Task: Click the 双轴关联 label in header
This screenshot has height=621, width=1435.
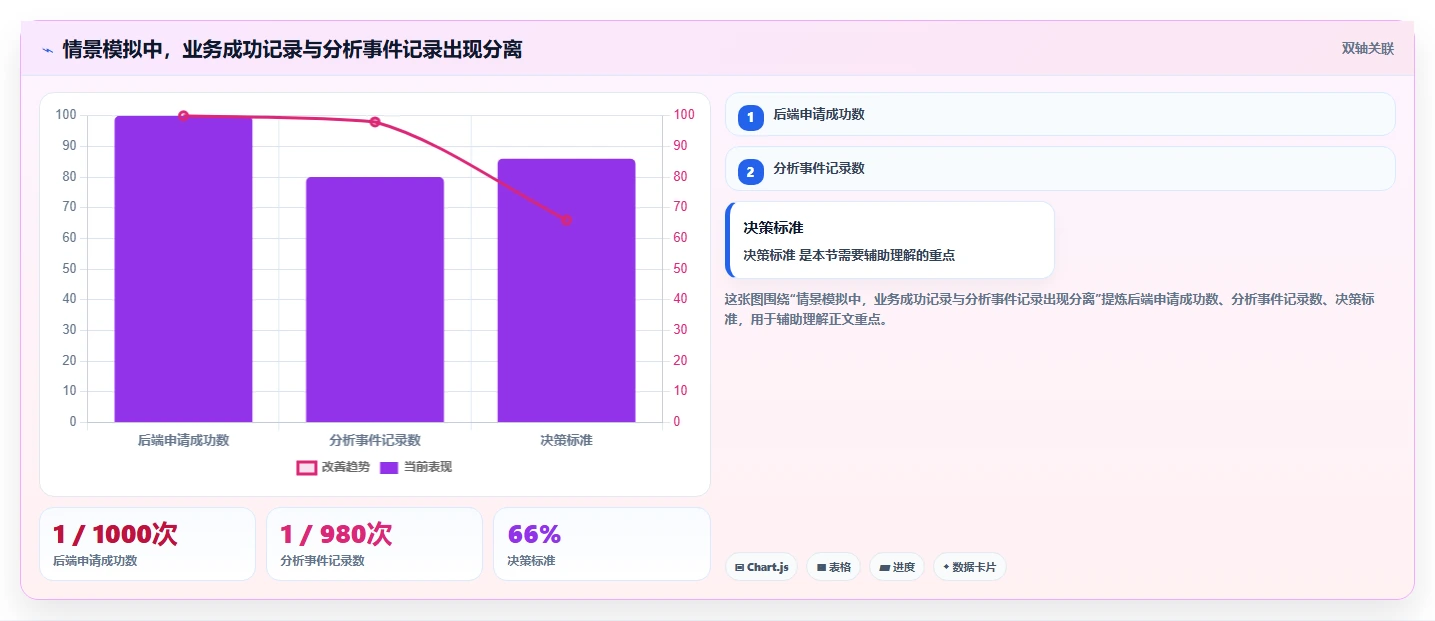Action: [x=1367, y=49]
